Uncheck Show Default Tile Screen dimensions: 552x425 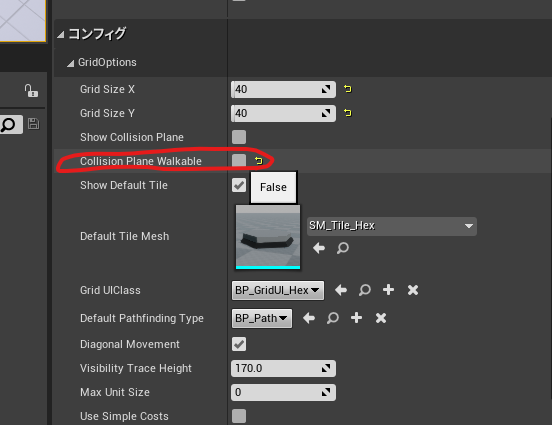(x=239, y=185)
